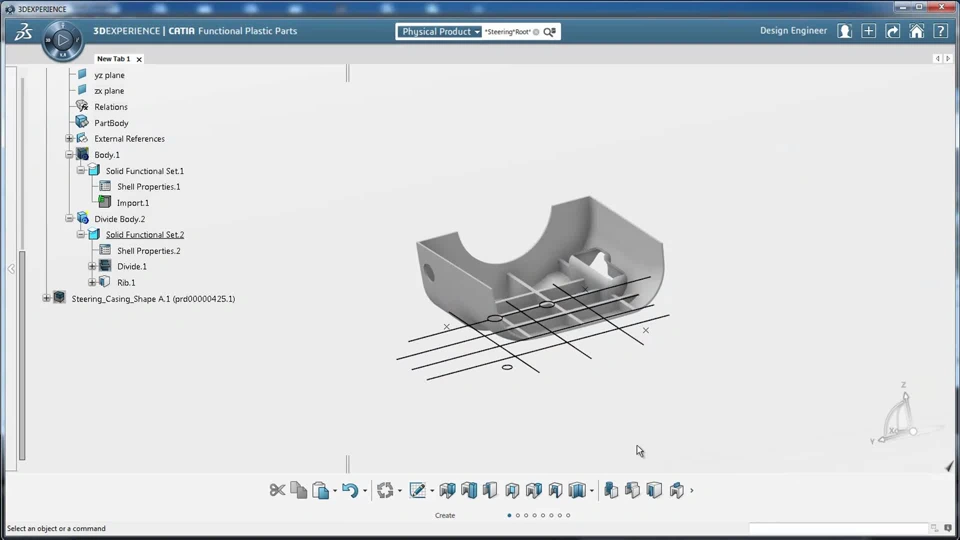The height and width of the screenshot is (540, 960).
Task: Open the Undo history dropdown arrow
Action: [x=365, y=491]
